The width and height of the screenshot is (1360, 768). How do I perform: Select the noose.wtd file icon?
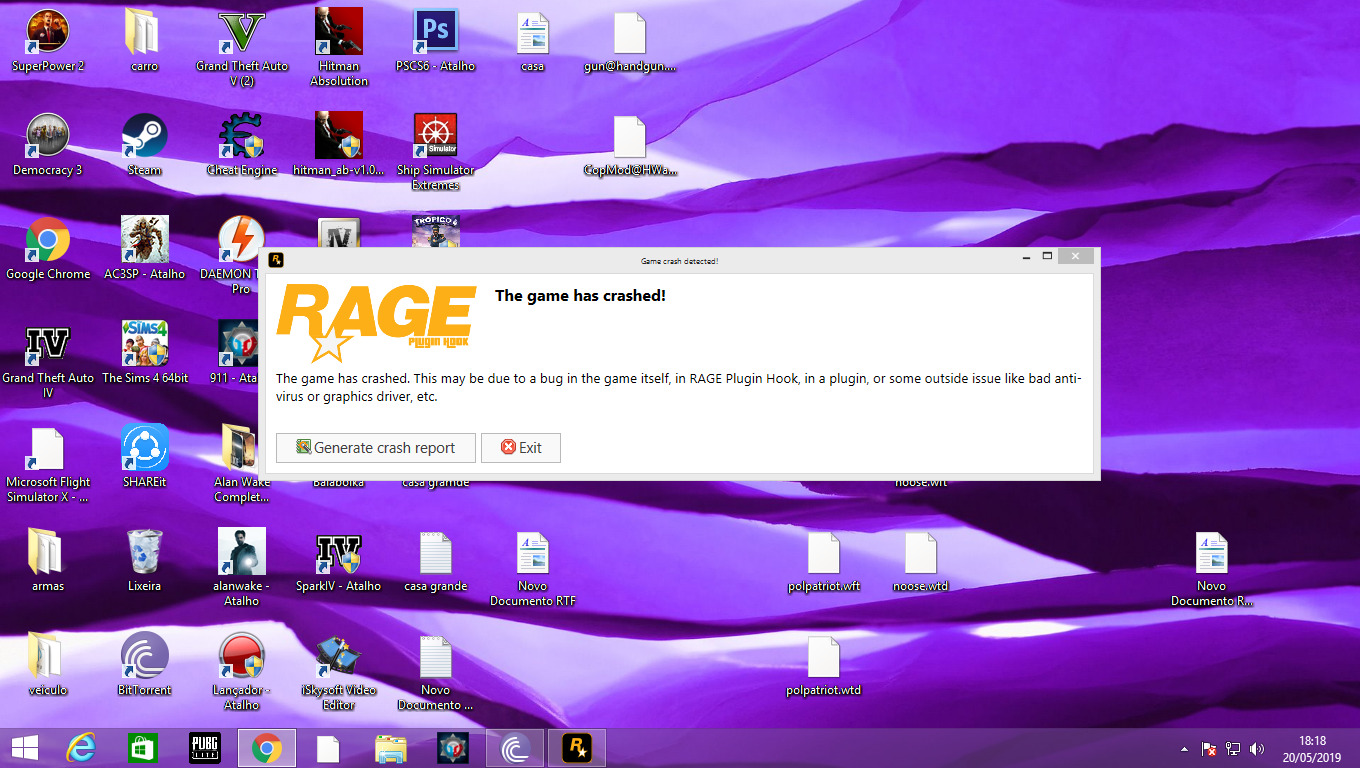[x=920, y=562]
